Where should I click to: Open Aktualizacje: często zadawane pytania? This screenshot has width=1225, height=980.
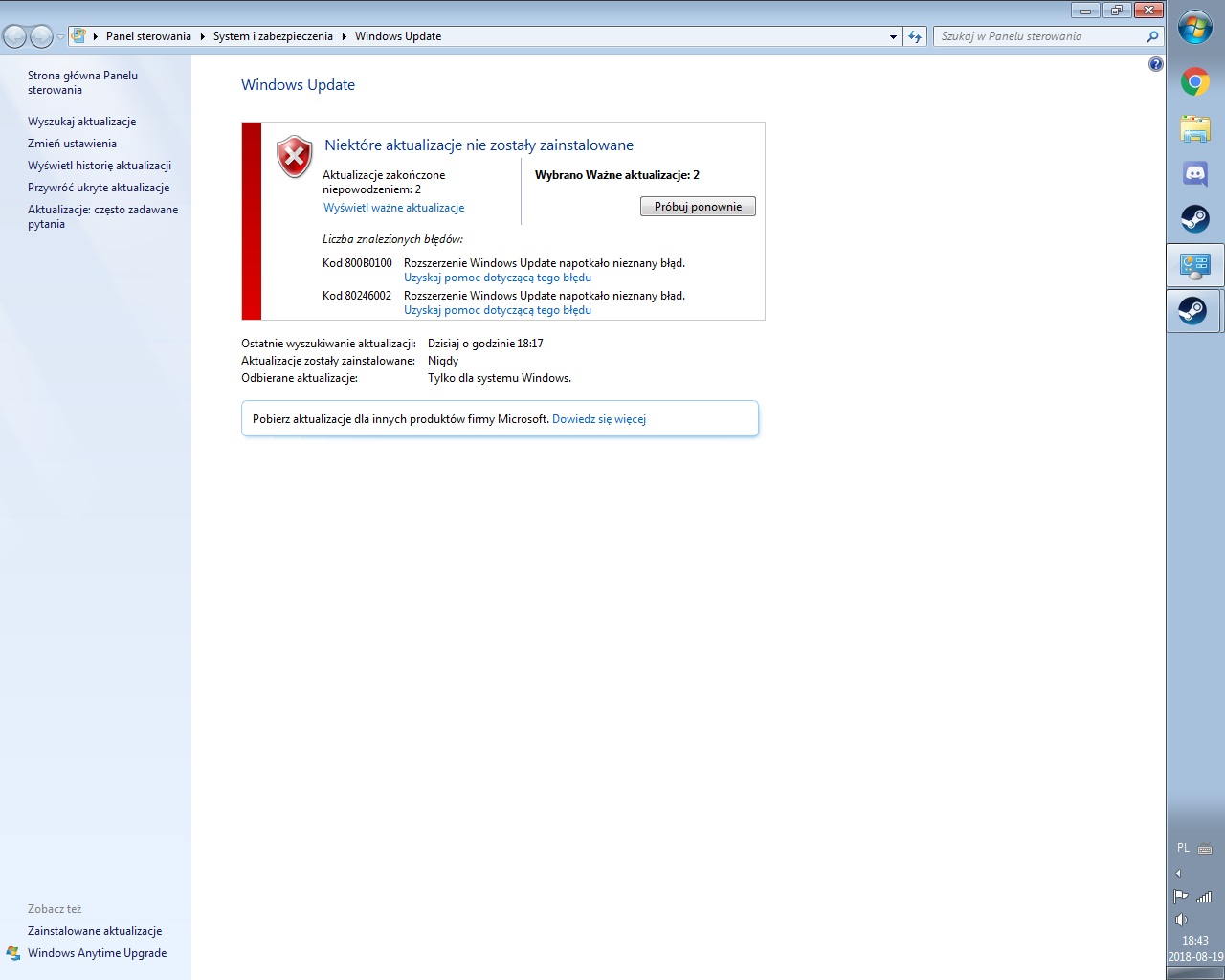[102, 216]
